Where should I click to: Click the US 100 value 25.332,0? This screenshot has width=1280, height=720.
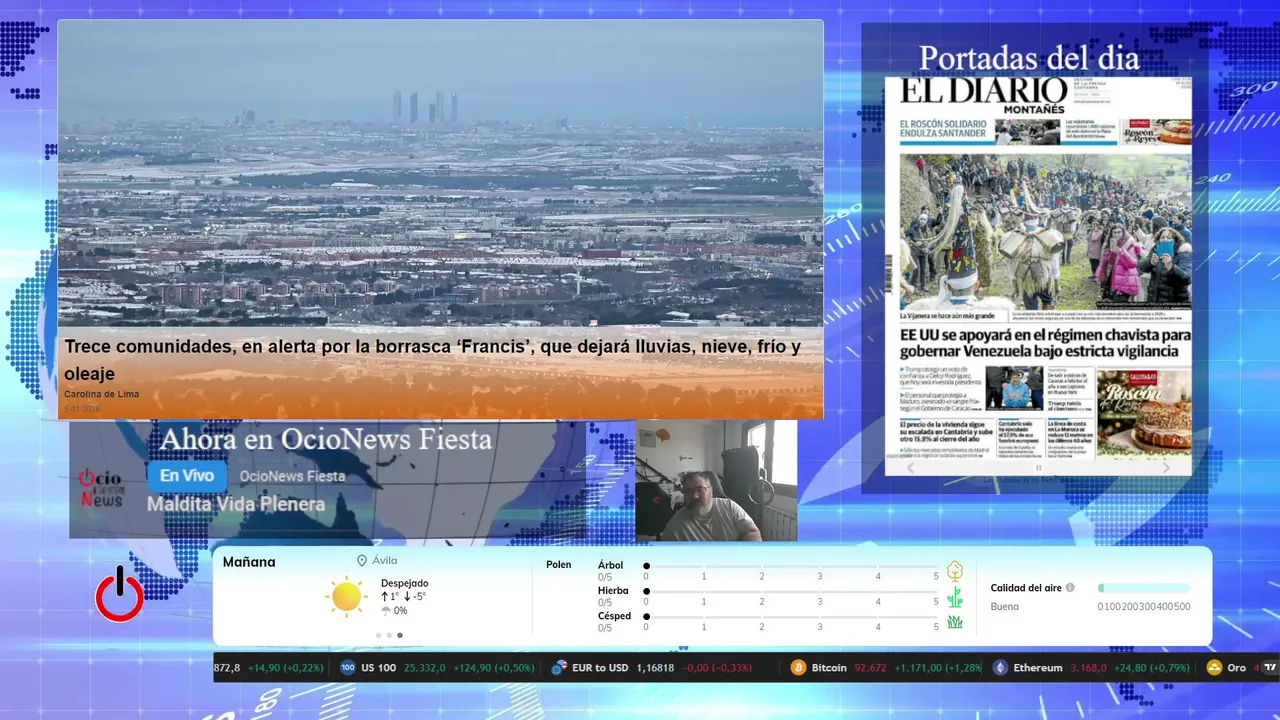pyautogui.click(x=425, y=667)
